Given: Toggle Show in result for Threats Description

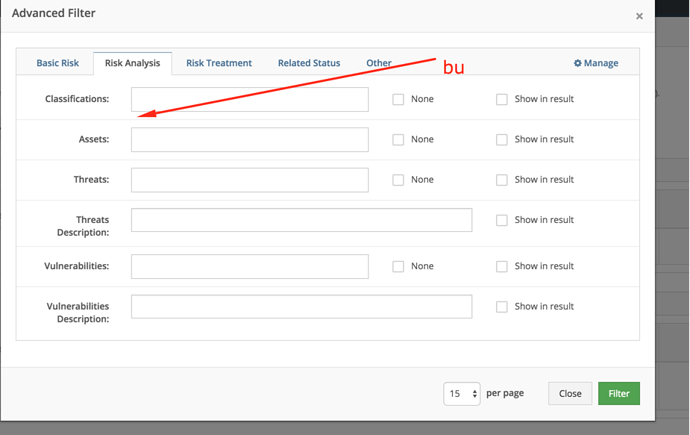Looking at the screenshot, I should [x=502, y=220].
